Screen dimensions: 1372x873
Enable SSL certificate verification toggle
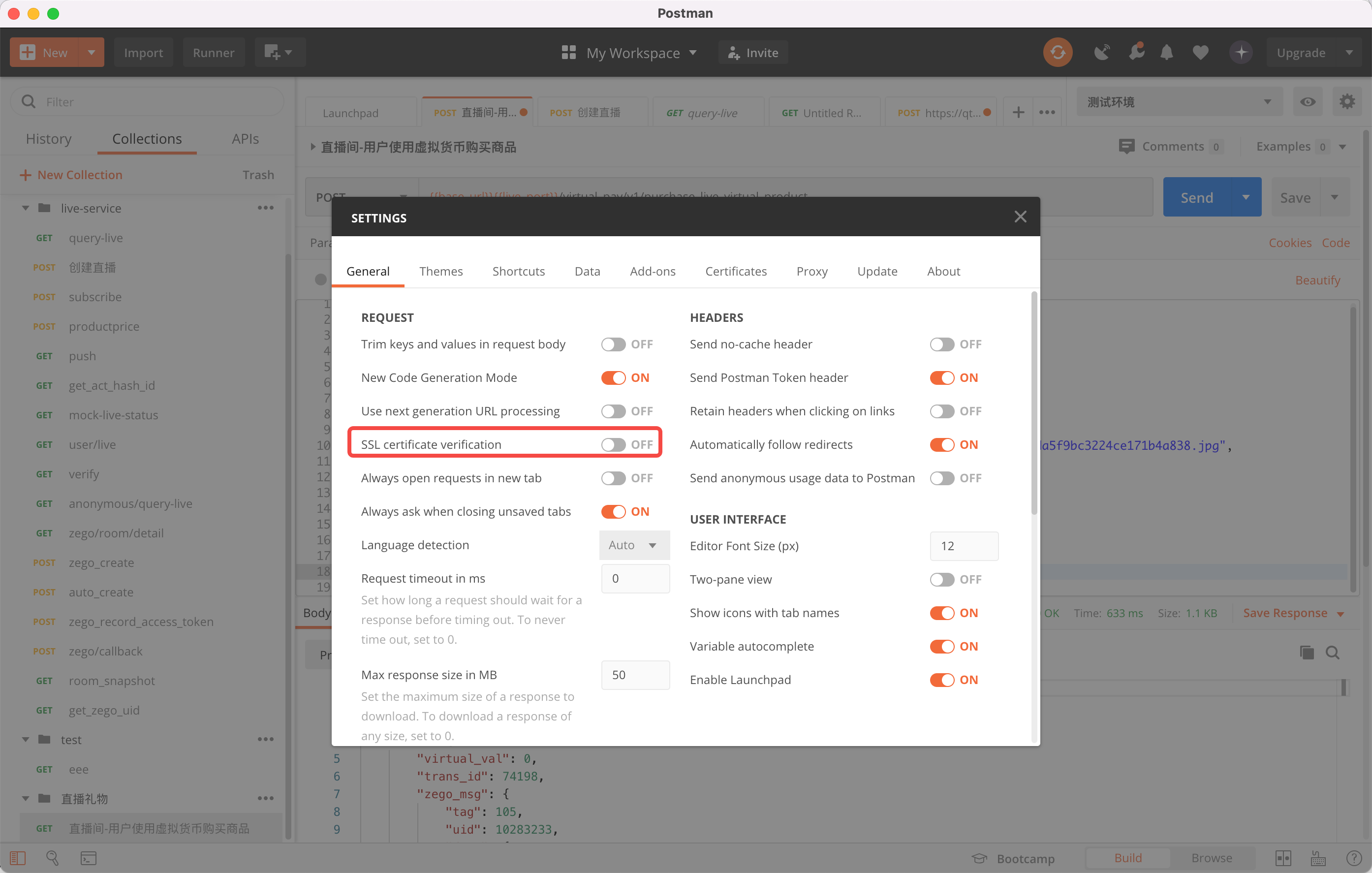pos(613,444)
